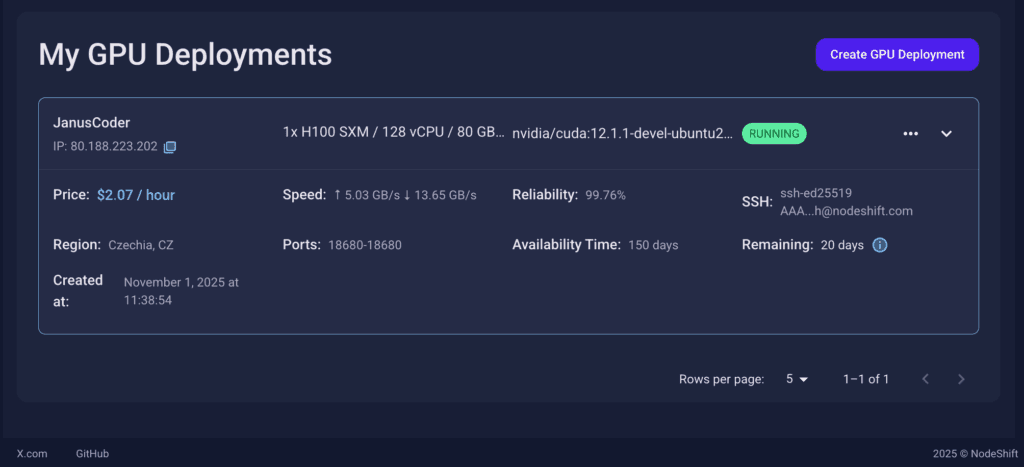1024x467 pixels.
Task: Click the 99.76% reliability value
Action: tap(606, 195)
